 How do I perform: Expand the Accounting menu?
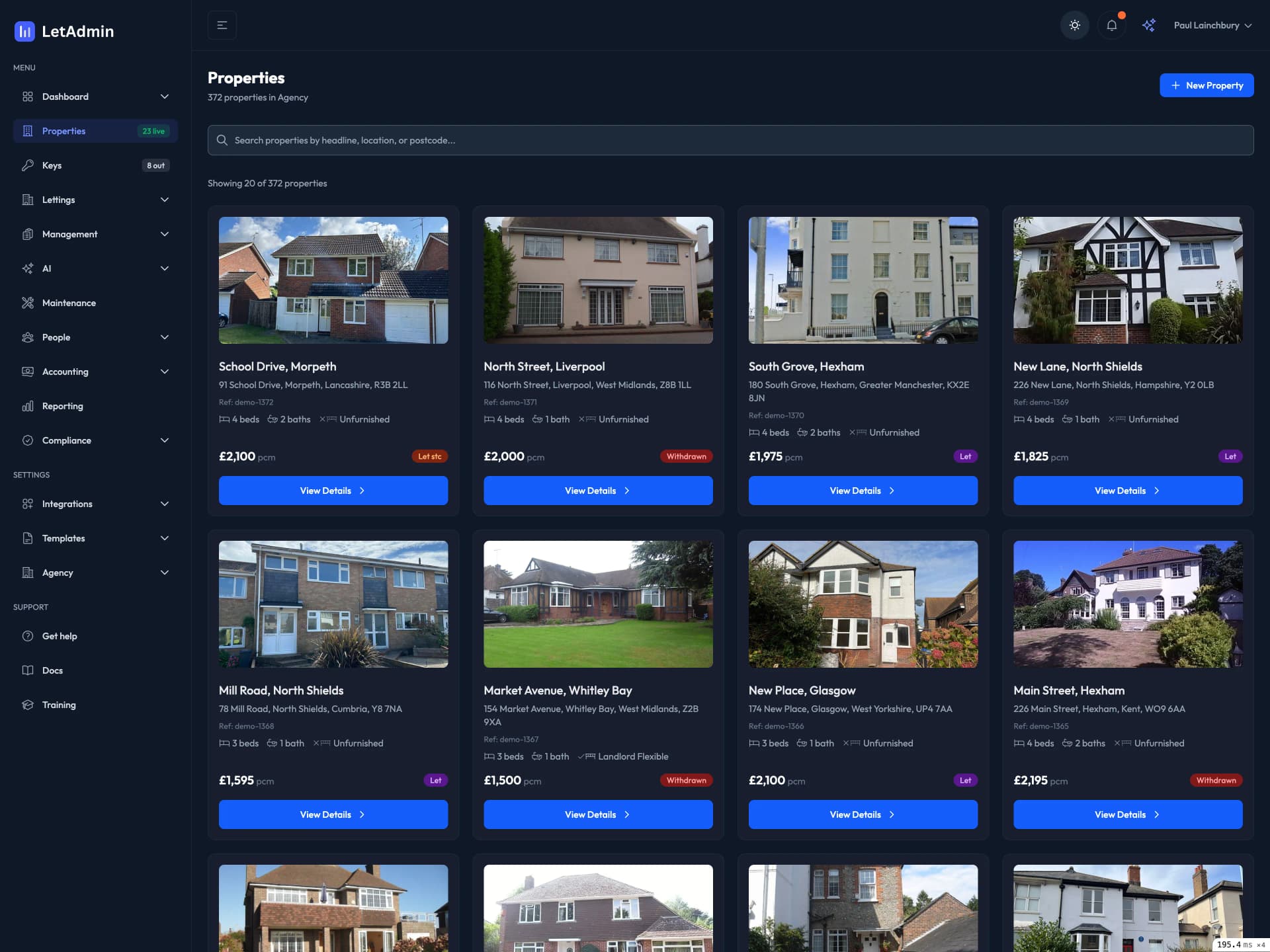tap(65, 372)
